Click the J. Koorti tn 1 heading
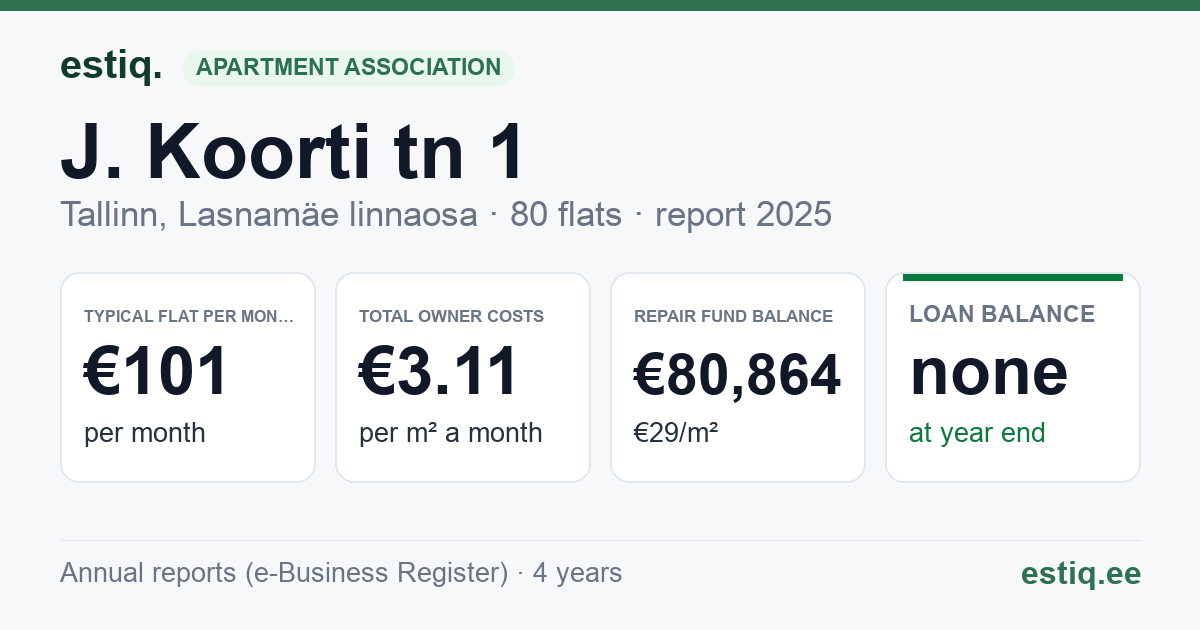The image size is (1200, 630). click(292, 152)
